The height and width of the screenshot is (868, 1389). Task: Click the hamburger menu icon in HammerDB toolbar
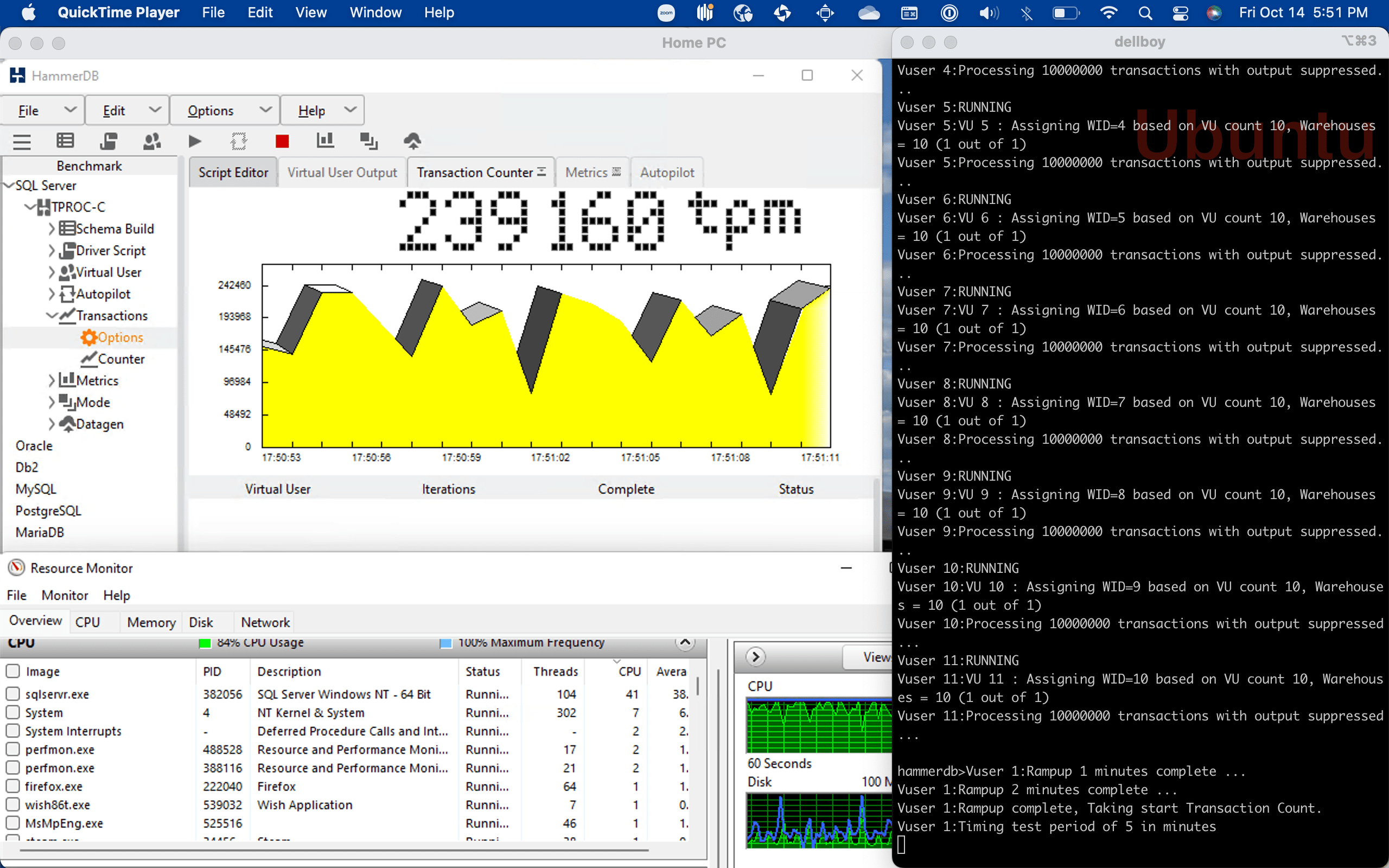pyautogui.click(x=22, y=141)
